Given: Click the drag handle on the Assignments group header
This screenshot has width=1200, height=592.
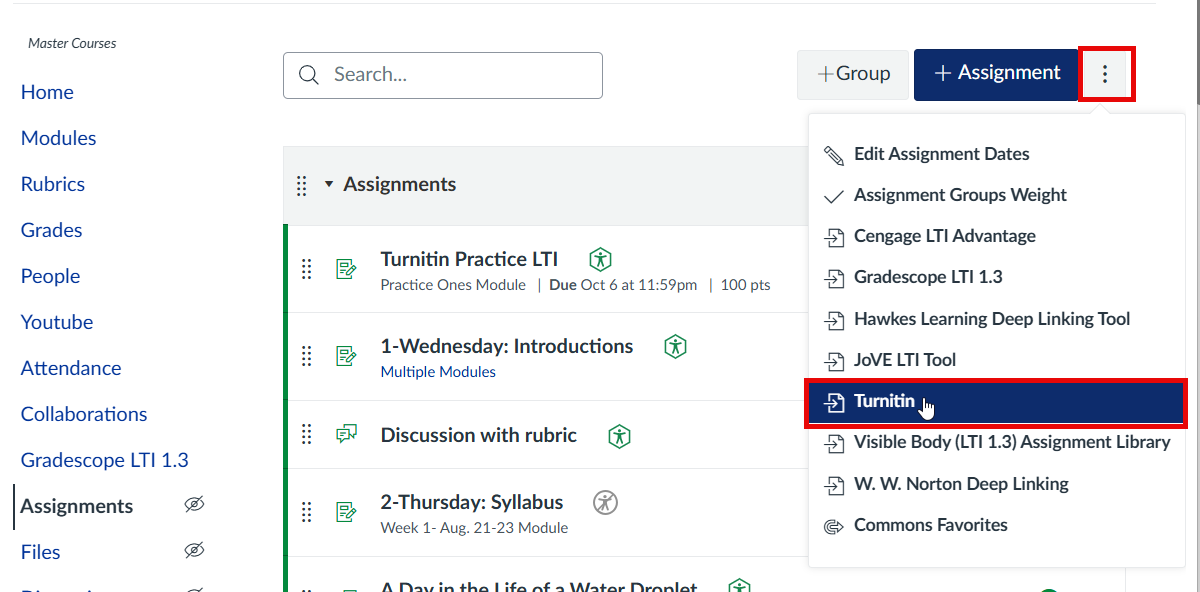Looking at the screenshot, I should tap(301, 184).
